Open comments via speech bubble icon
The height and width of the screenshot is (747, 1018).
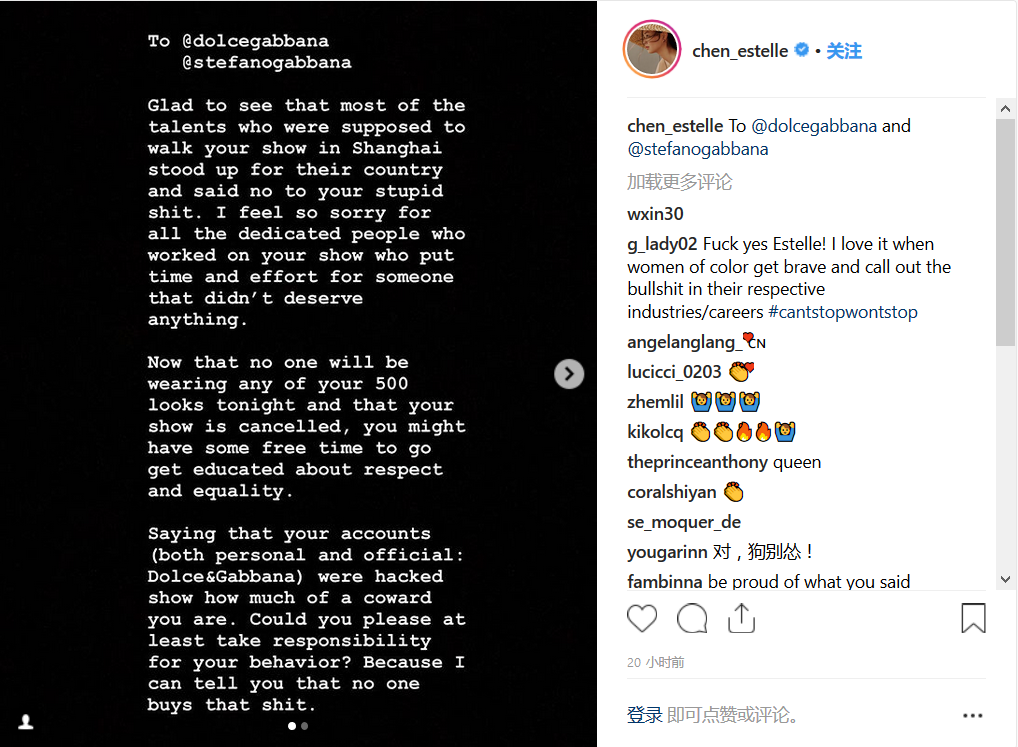pos(692,619)
